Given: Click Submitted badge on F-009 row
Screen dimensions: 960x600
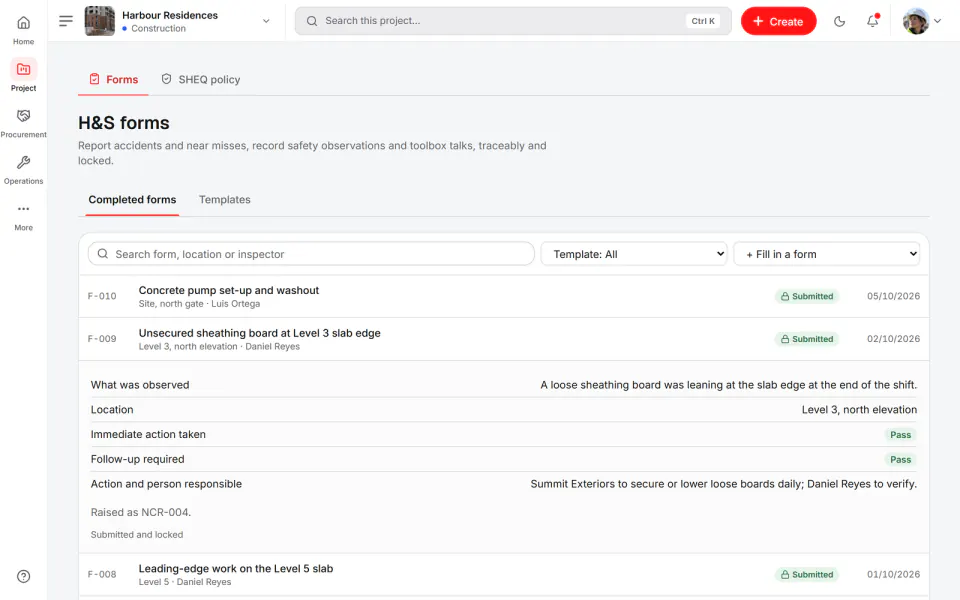Looking at the screenshot, I should point(807,339).
